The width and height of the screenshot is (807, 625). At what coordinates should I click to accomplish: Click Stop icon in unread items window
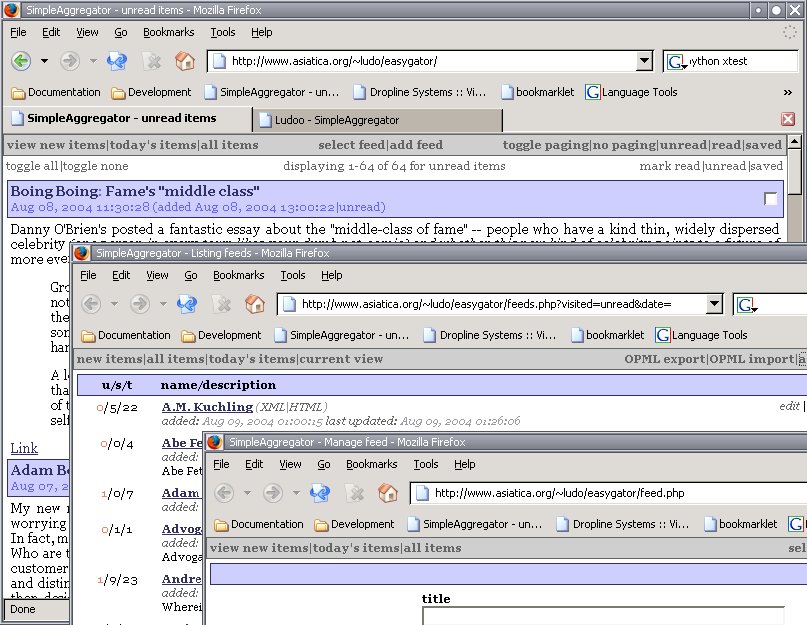tap(152, 61)
